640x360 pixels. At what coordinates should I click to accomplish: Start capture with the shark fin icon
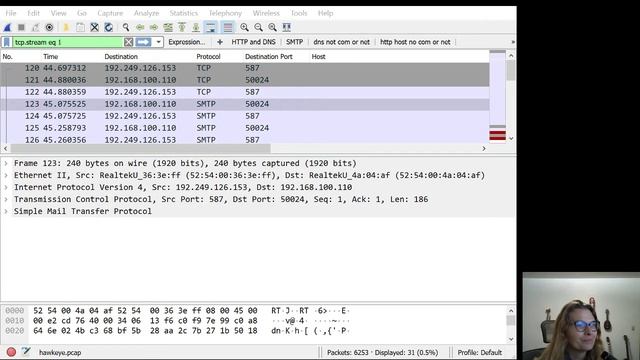(7, 27)
